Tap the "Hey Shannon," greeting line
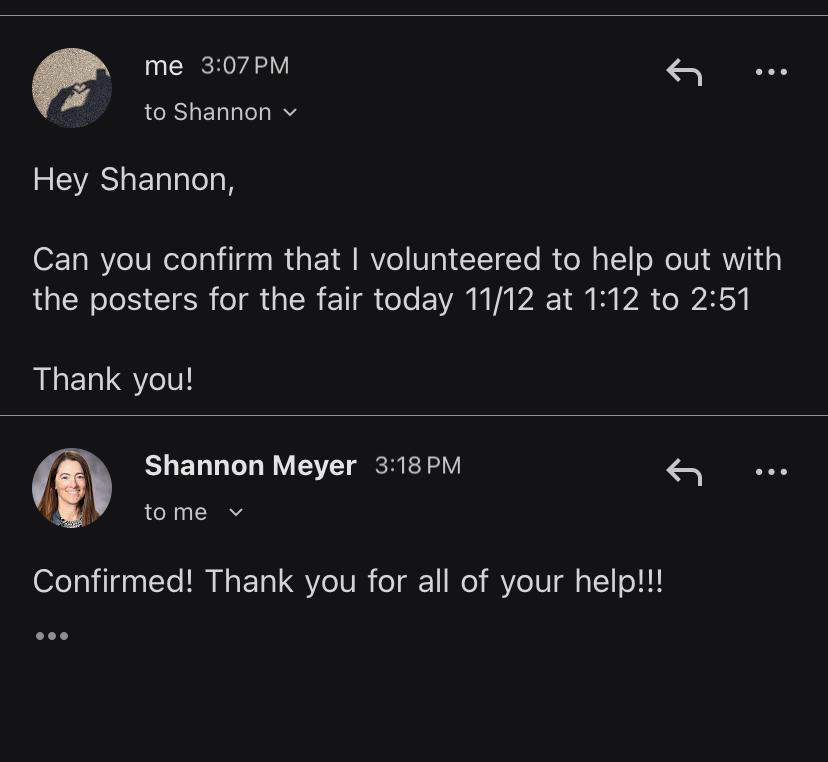The height and width of the screenshot is (762, 828). [x=133, y=180]
